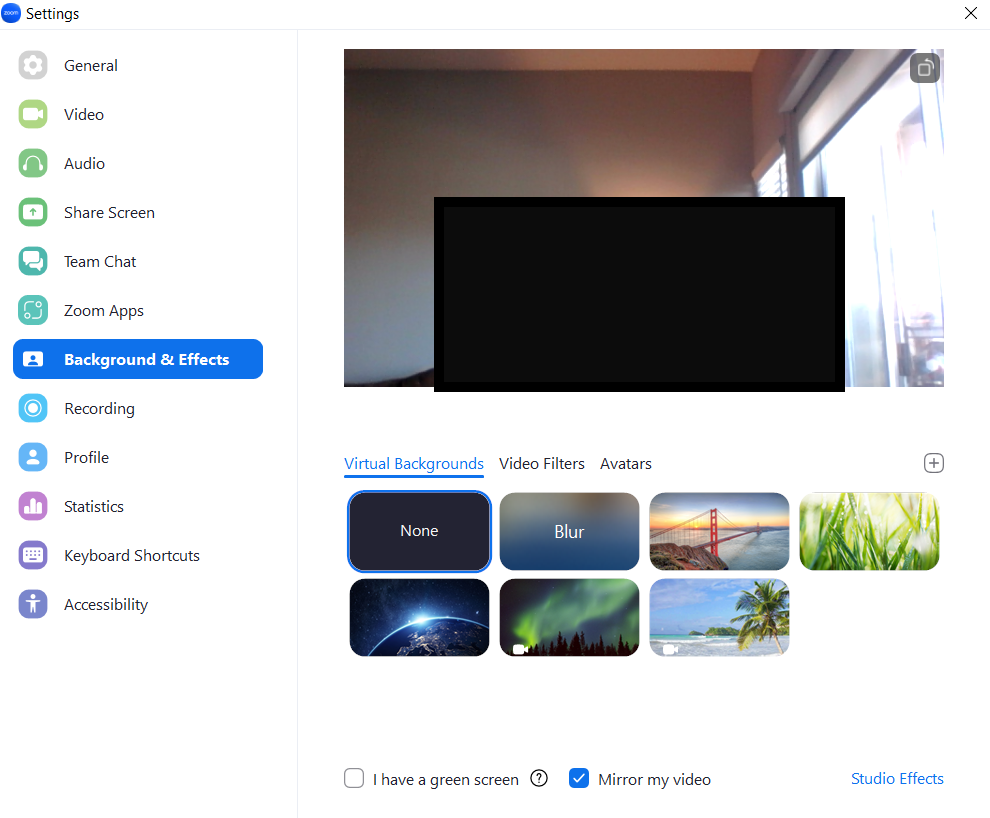The width and height of the screenshot is (990, 818).
Task: Choose the green grass background
Action: (869, 531)
